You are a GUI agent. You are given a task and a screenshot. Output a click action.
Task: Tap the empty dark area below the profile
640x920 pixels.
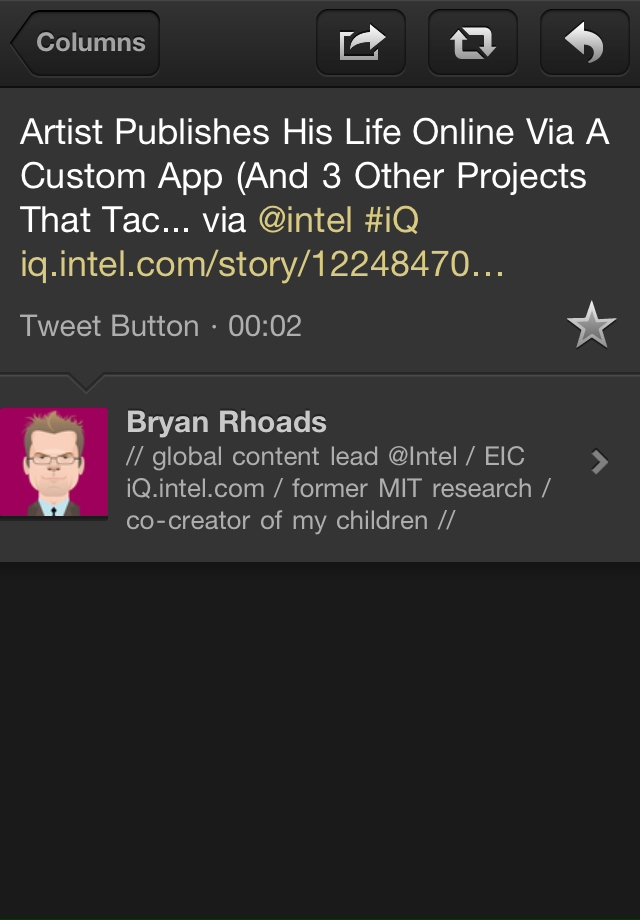(320, 740)
